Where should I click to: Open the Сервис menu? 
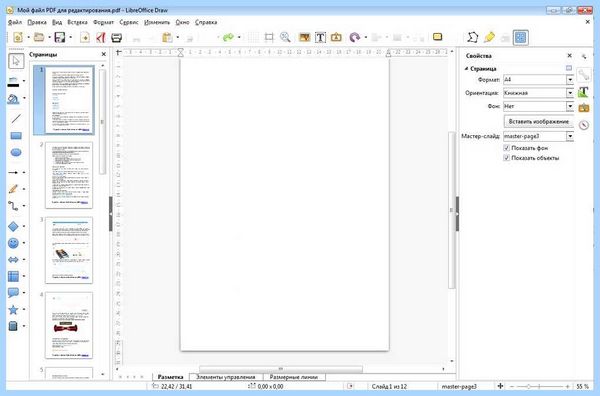129,22
